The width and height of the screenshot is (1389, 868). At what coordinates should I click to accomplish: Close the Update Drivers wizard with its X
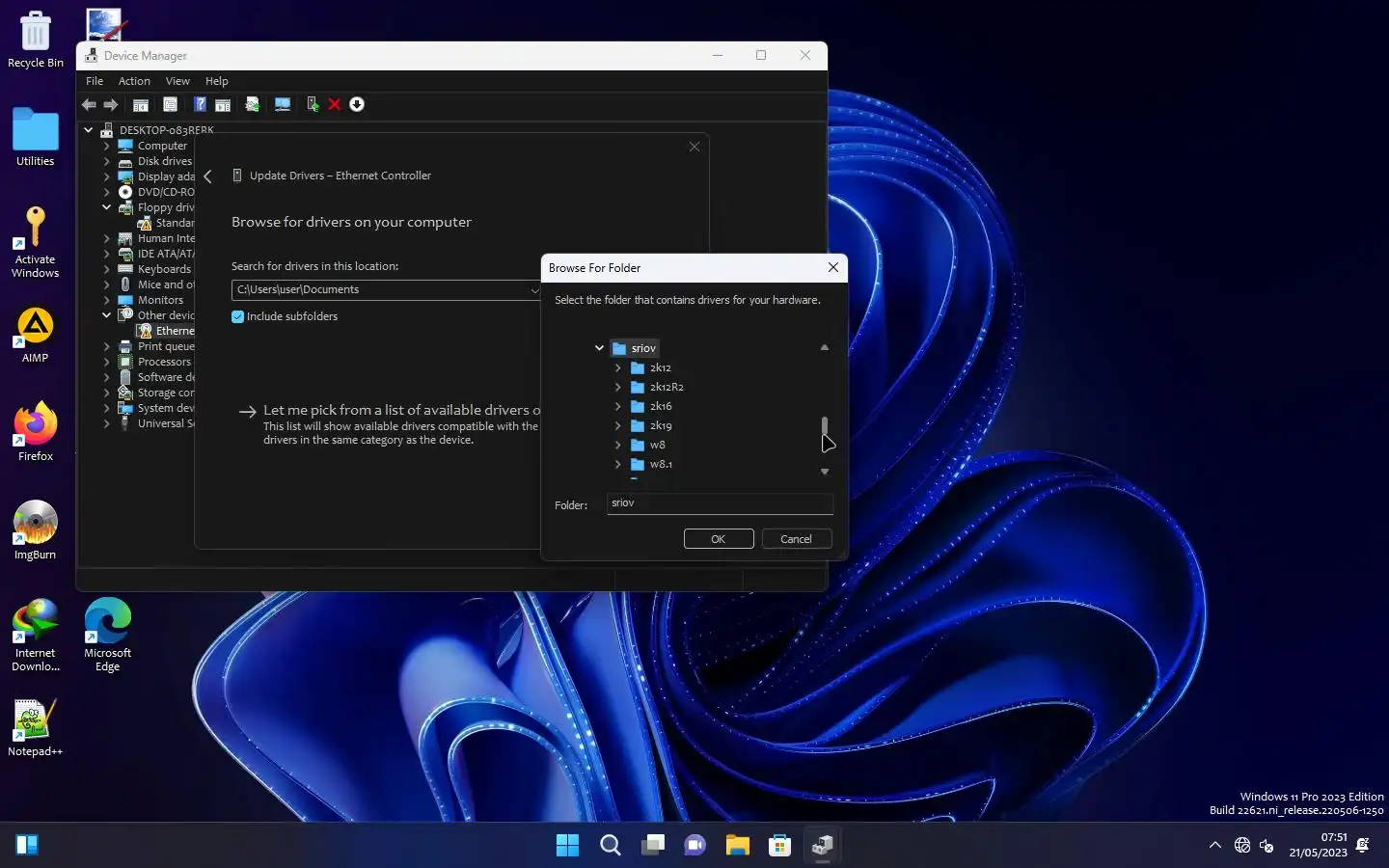pyautogui.click(x=694, y=147)
